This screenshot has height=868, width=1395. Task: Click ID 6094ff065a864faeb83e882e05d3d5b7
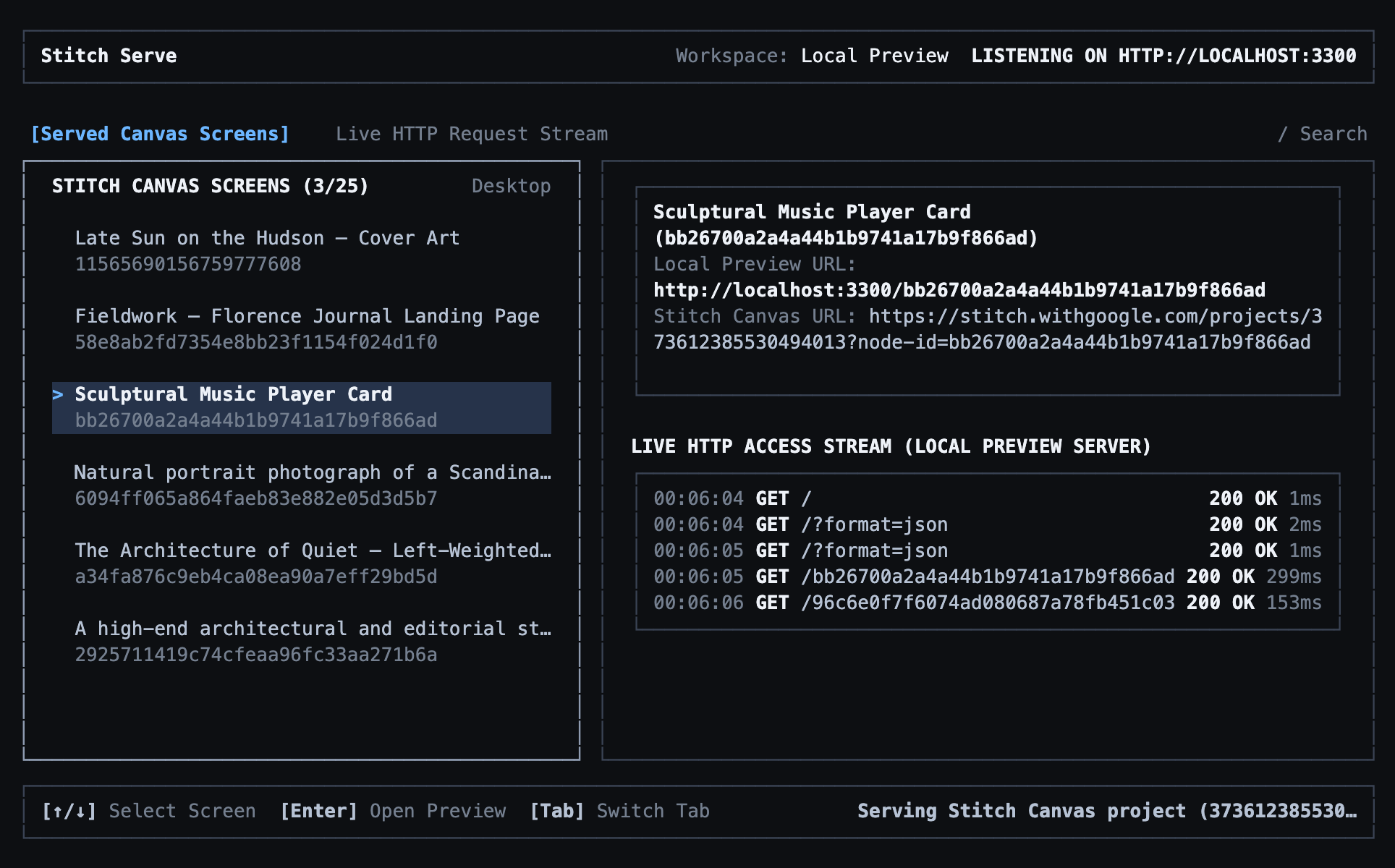coord(256,498)
